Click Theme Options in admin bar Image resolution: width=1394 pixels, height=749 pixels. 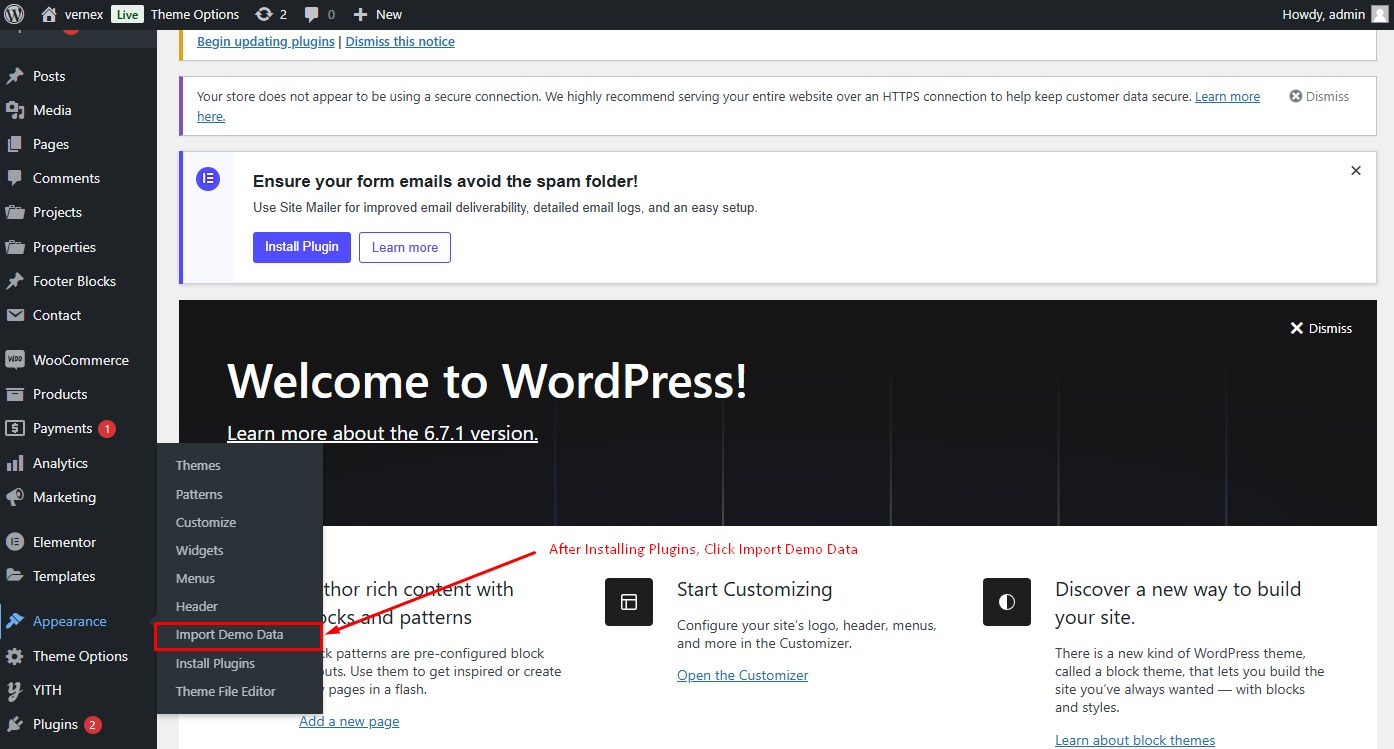point(195,14)
